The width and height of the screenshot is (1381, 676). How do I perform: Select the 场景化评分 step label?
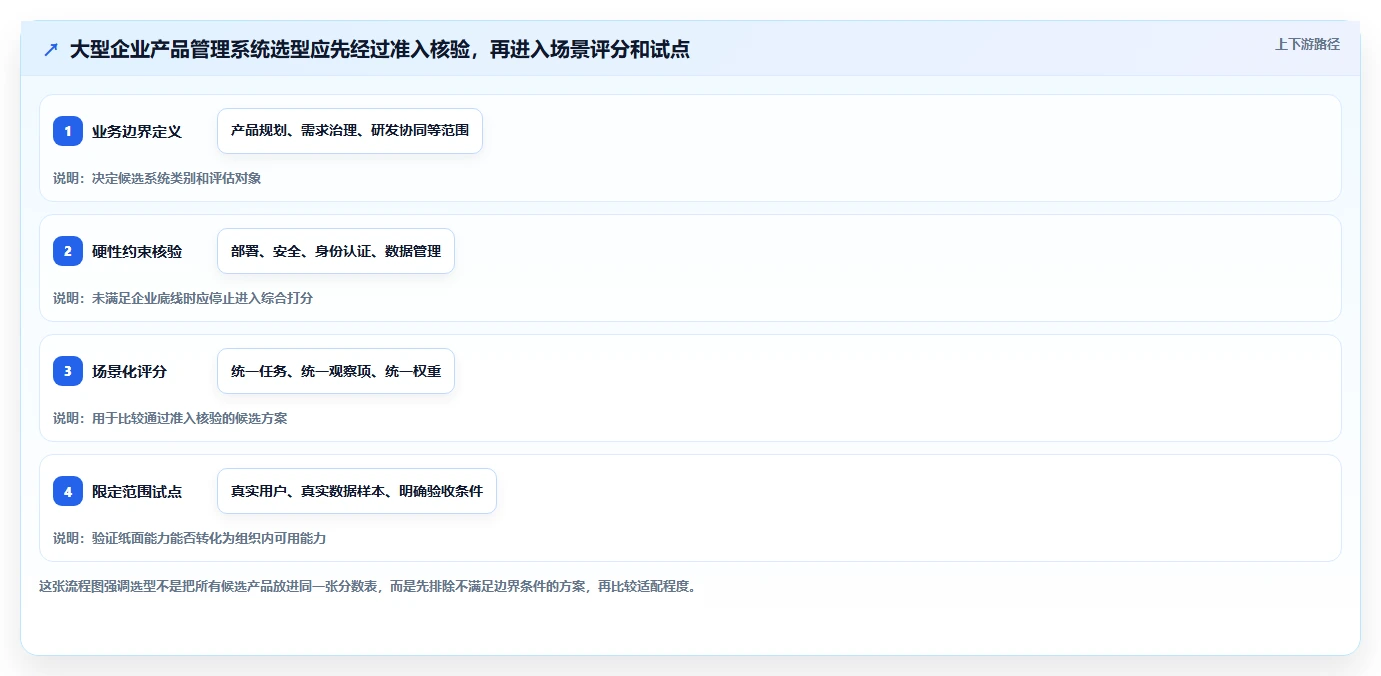click(x=130, y=371)
